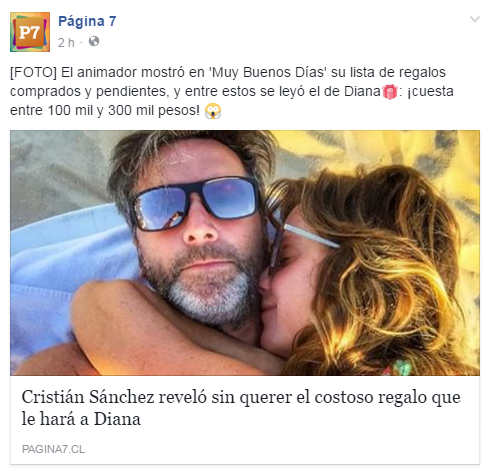Open the post's 2 h timestamp
The image size is (490, 475).
coord(66,43)
